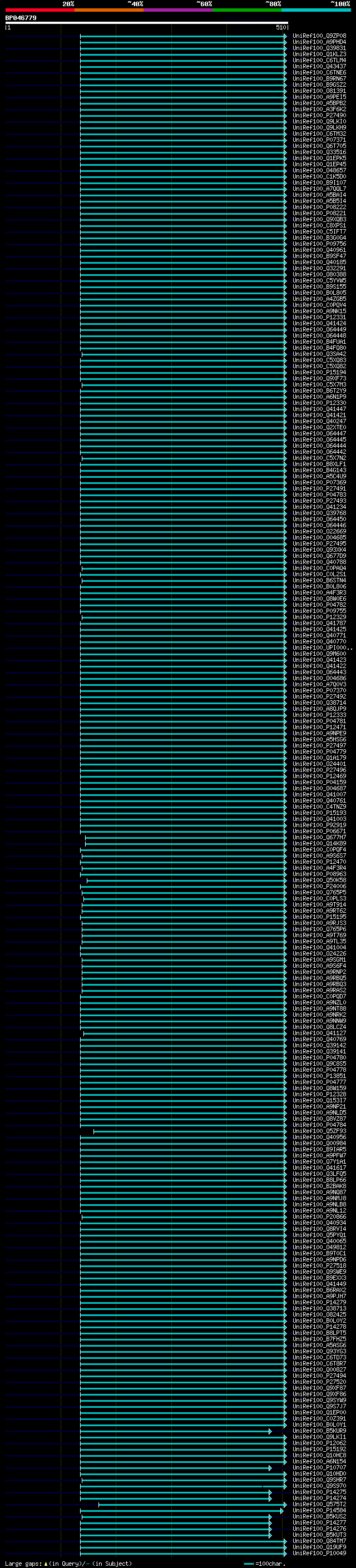Select the UniRef100_A9T914 label
356x1568 pixels.
point(319,904)
